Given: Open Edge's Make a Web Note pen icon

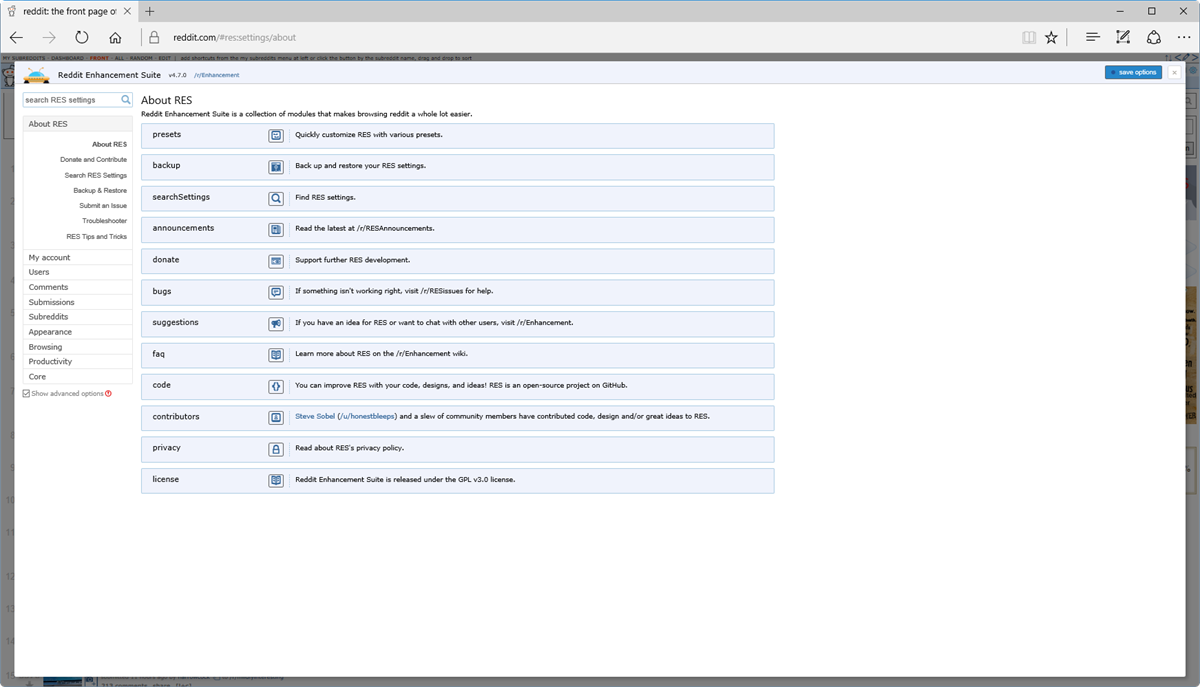Looking at the screenshot, I should 1123,36.
